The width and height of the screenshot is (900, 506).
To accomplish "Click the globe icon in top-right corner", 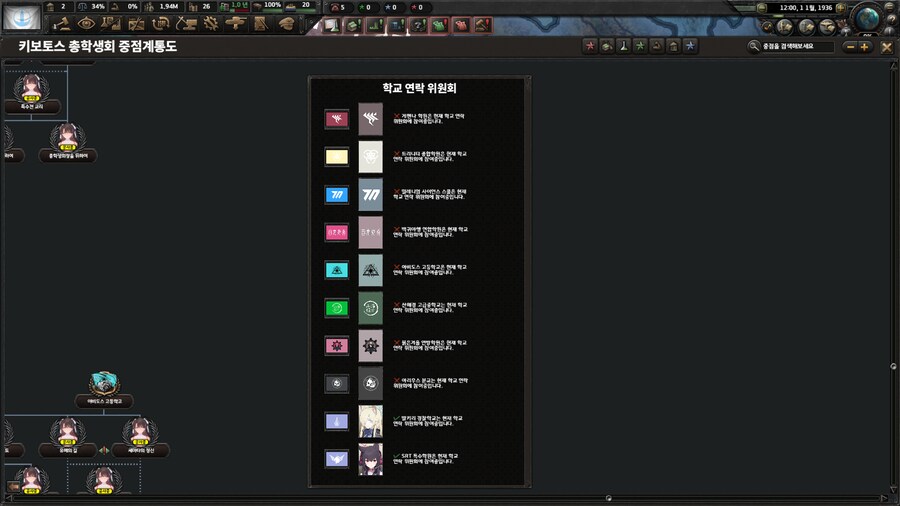I will point(868,17).
